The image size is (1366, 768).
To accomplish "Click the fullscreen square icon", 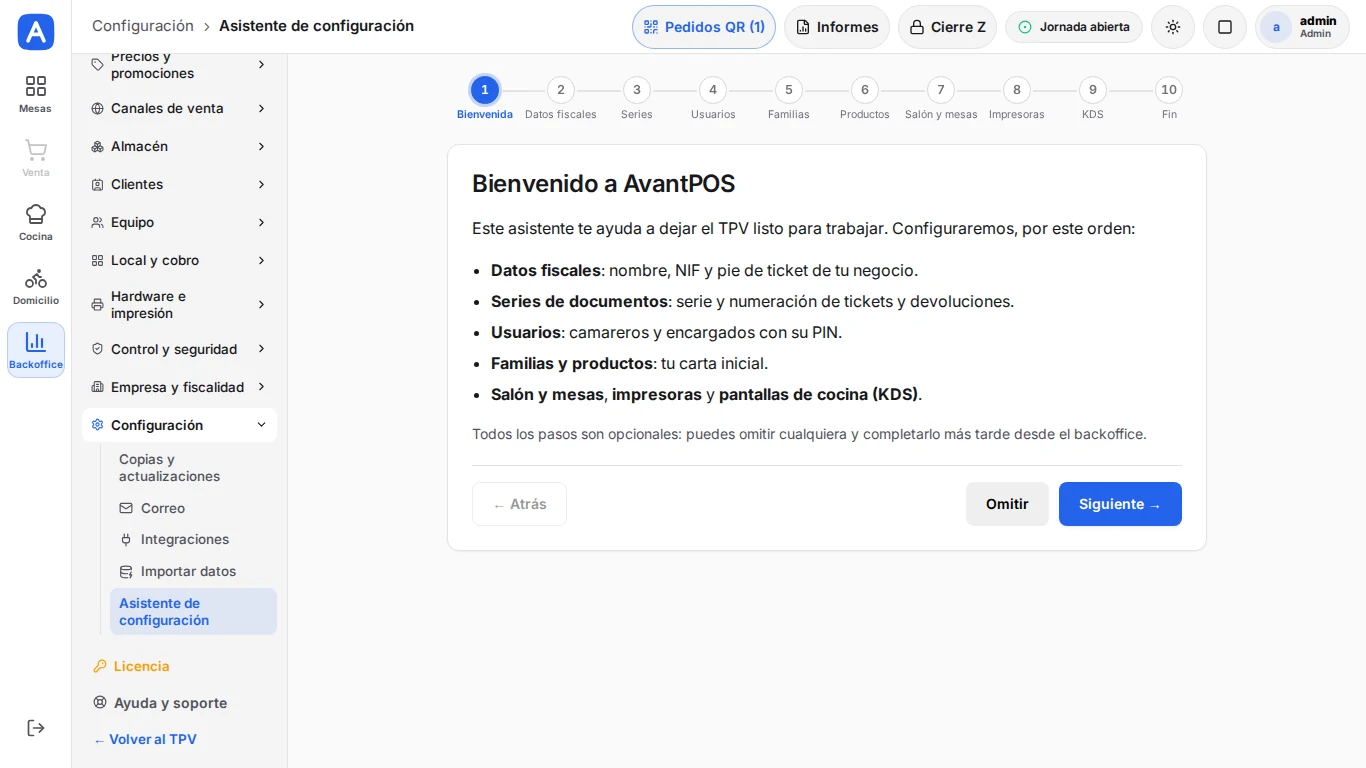I will coord(1225,27).
